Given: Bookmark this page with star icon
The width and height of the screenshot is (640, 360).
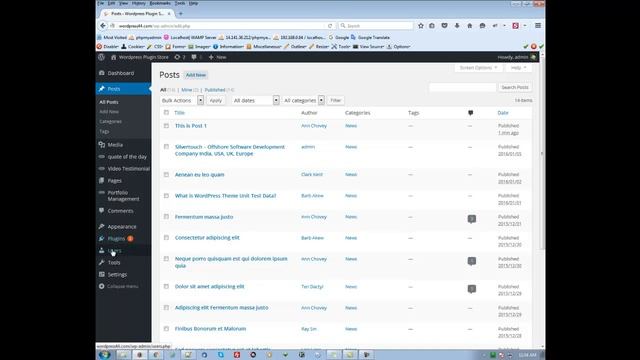Looking at the screenshot, I should tap(421, 26).
